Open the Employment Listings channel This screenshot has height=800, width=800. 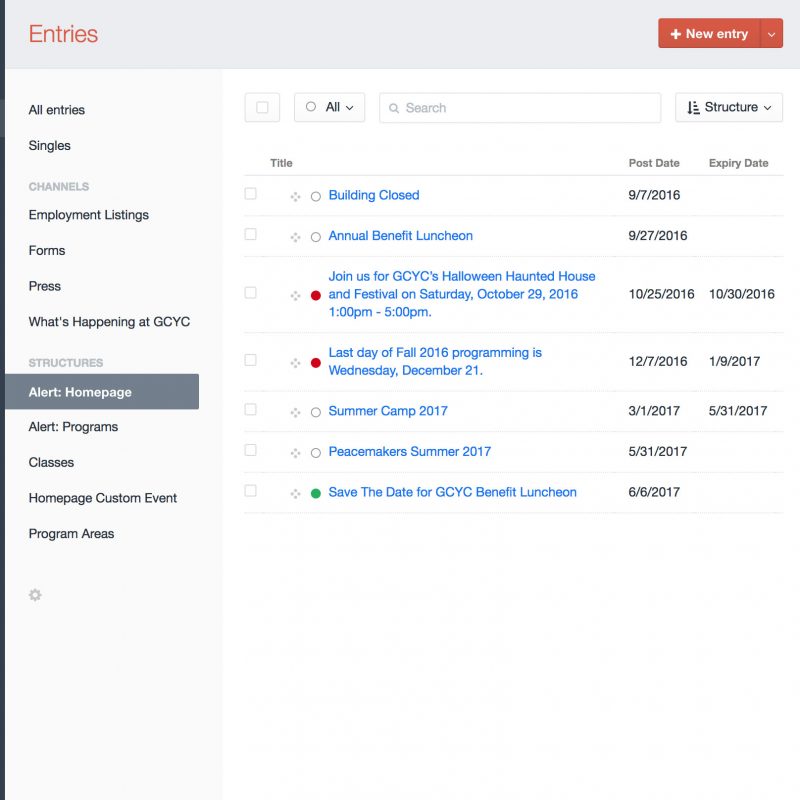click(89, 215)
